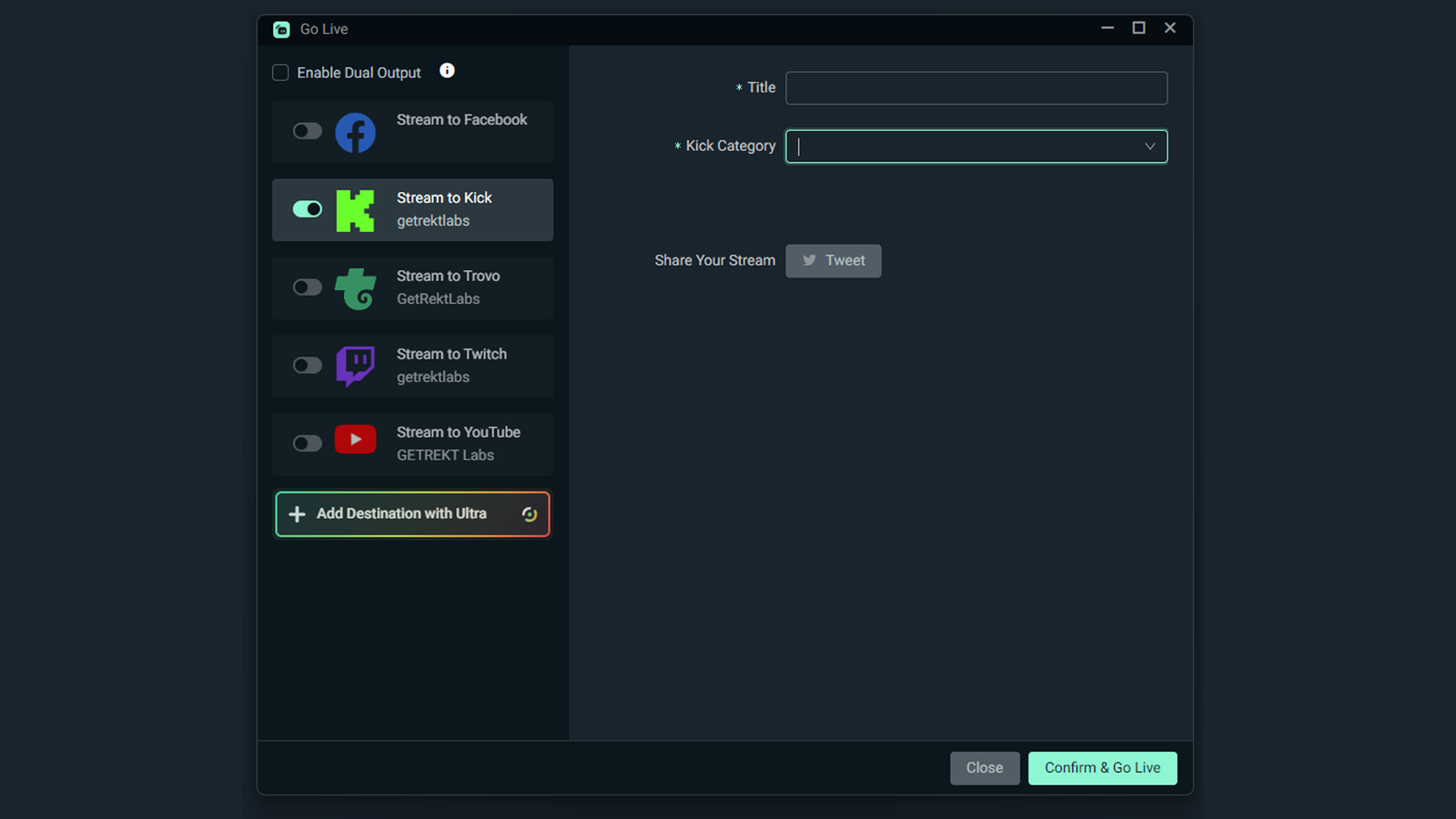Click the Twitter bird icon on Tweet button

(809, 260)
